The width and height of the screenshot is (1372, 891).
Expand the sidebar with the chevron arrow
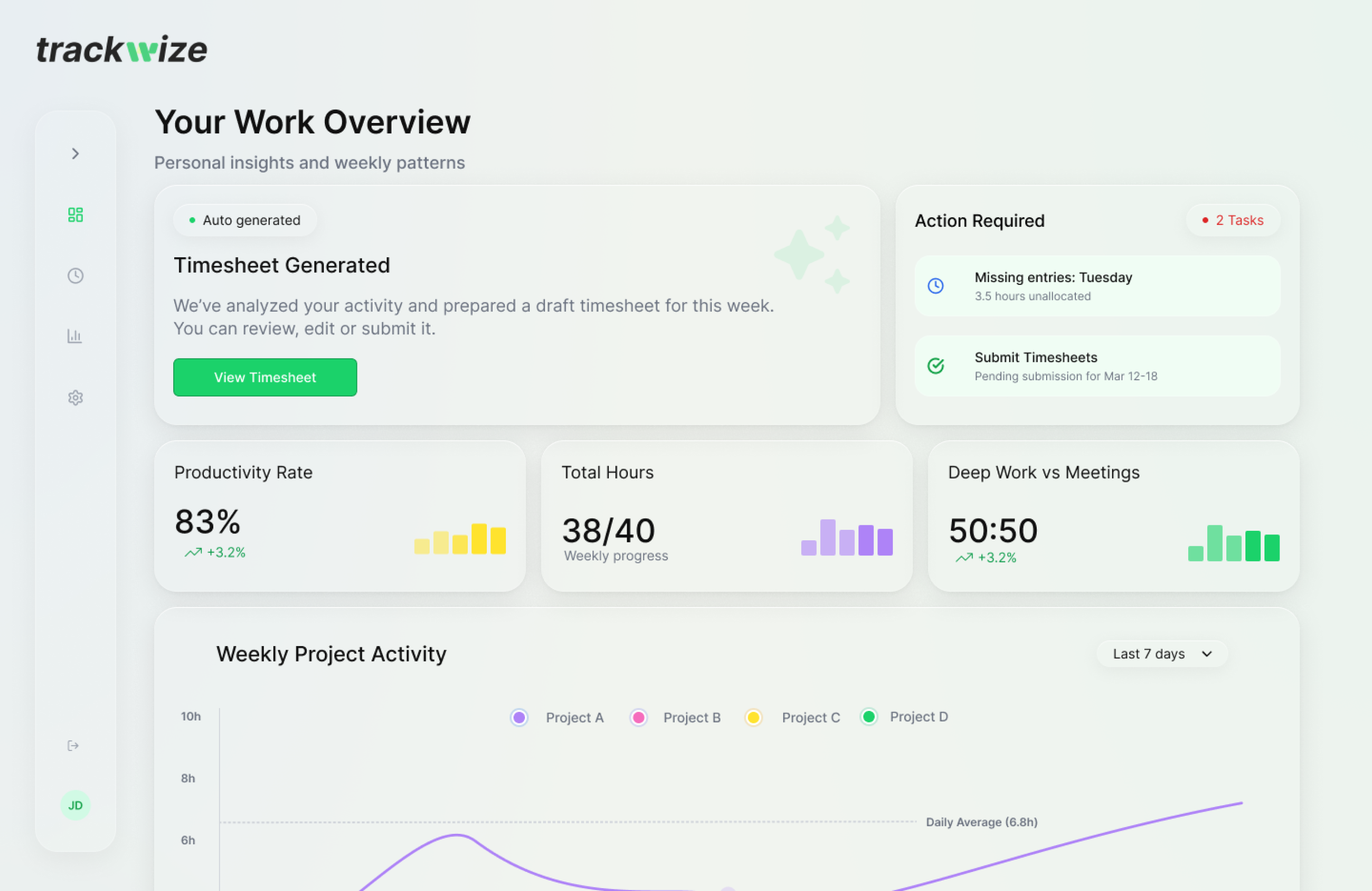(x=75, y=153)
